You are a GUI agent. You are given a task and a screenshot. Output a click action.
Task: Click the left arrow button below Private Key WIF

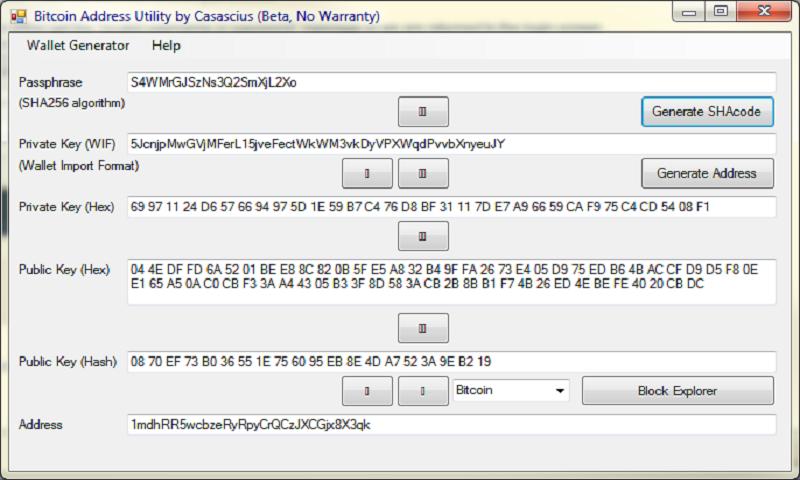367,173
